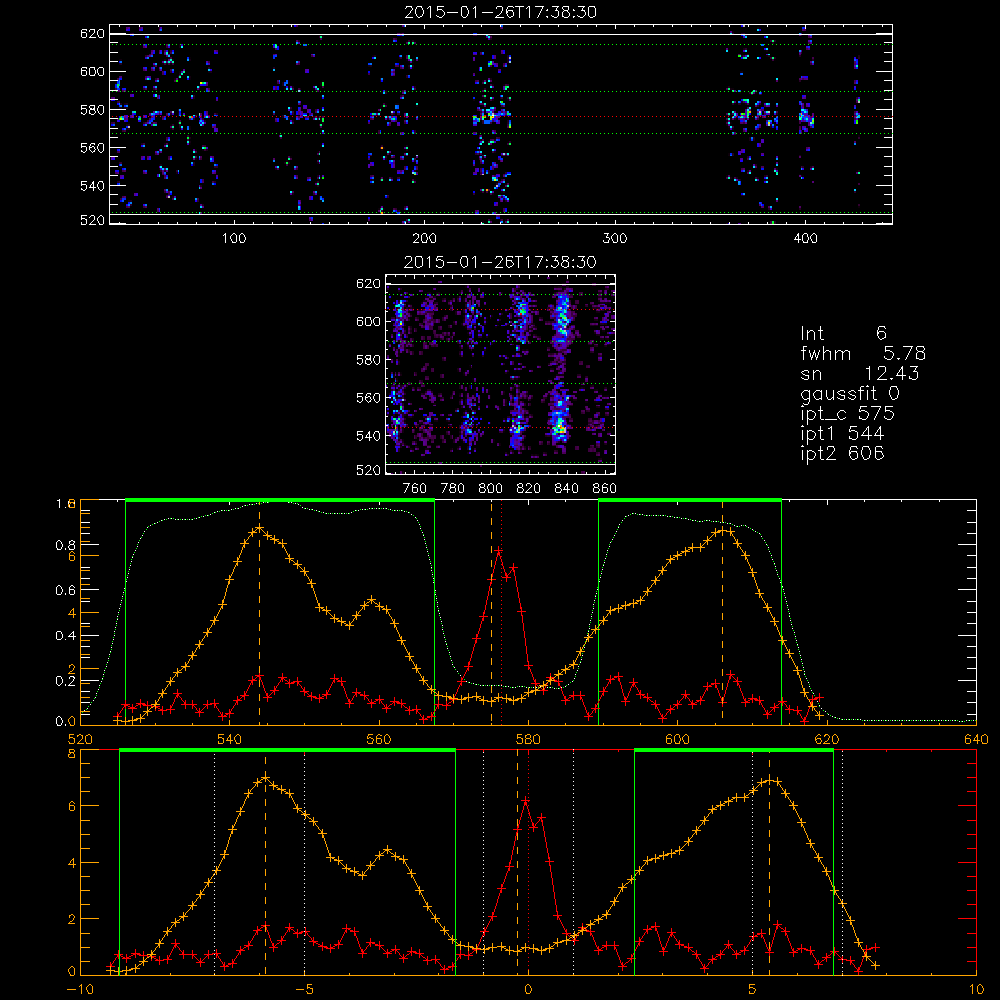Click x-axis label 640 on profile plot

(x=976, y=739)
